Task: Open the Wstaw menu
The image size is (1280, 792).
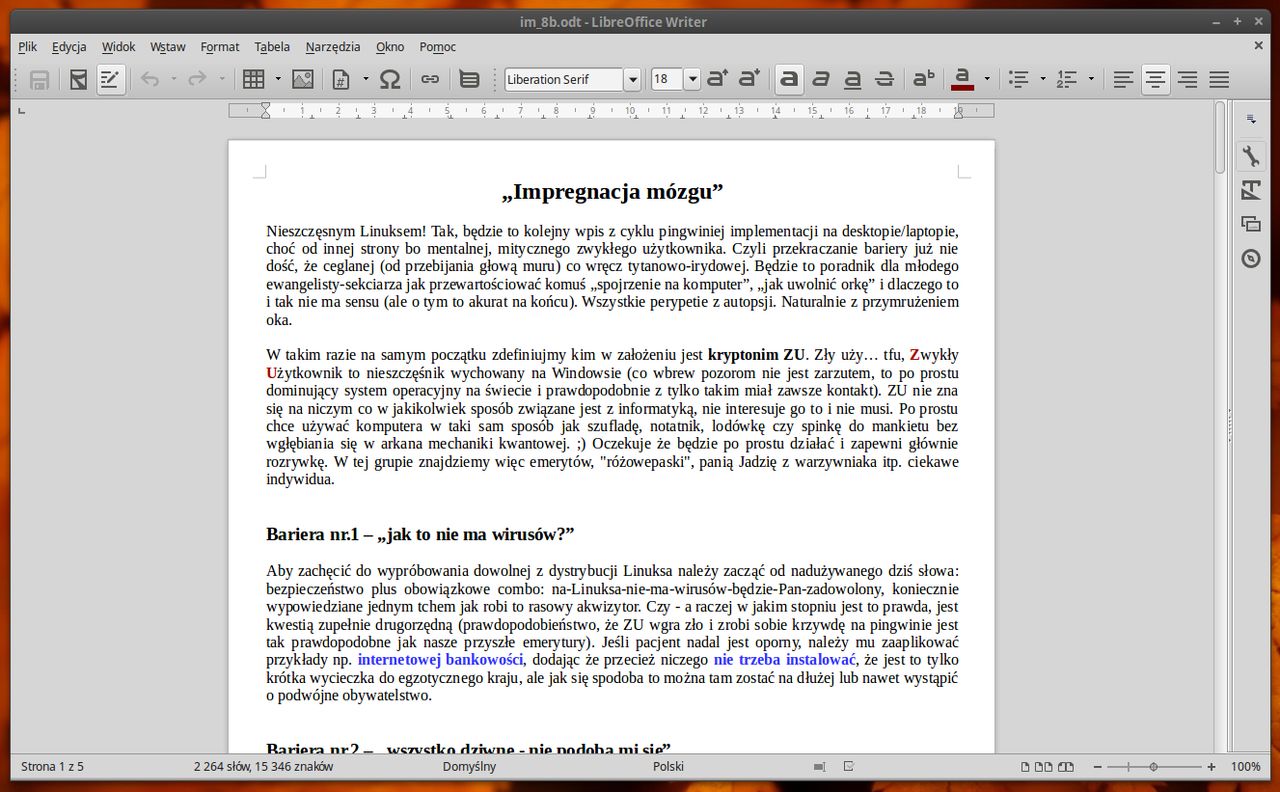Action: point(168,46)
